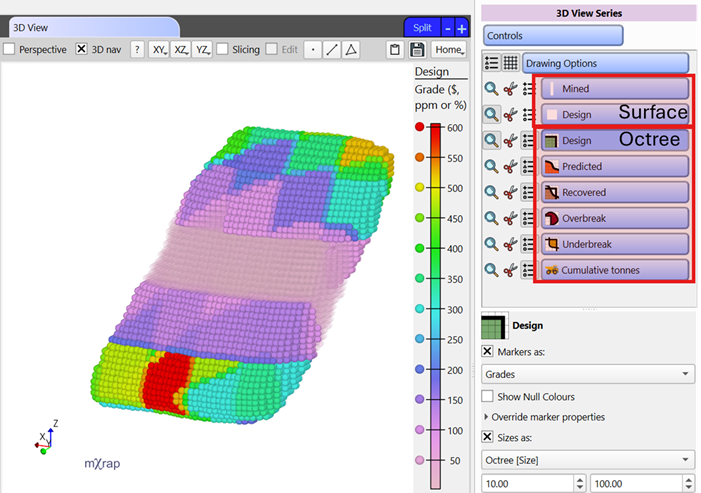Click the red 600 legend colour marker
Viewport: 701px width, 493px height.
point(419,127)
